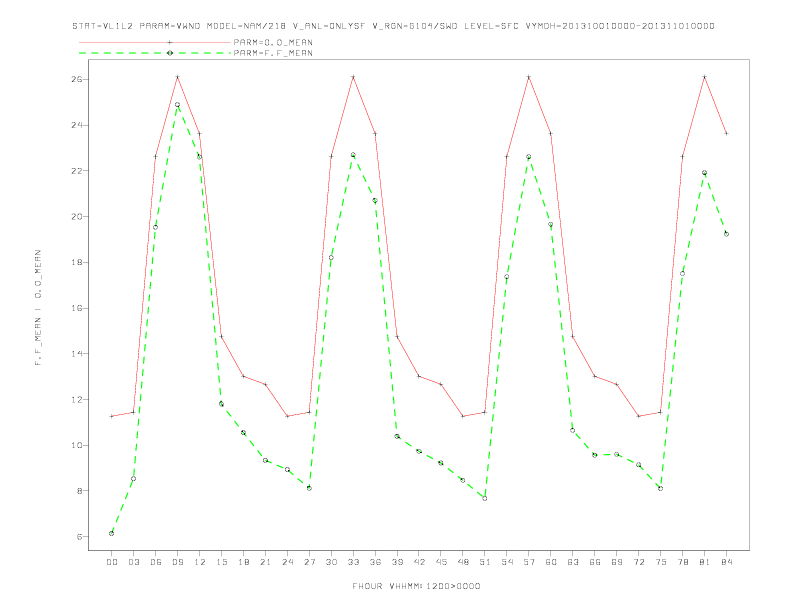Click green circle data point at hour 51
Viewport: 792px width, 612px height.
pyautogui.click(x=485, y=498)
